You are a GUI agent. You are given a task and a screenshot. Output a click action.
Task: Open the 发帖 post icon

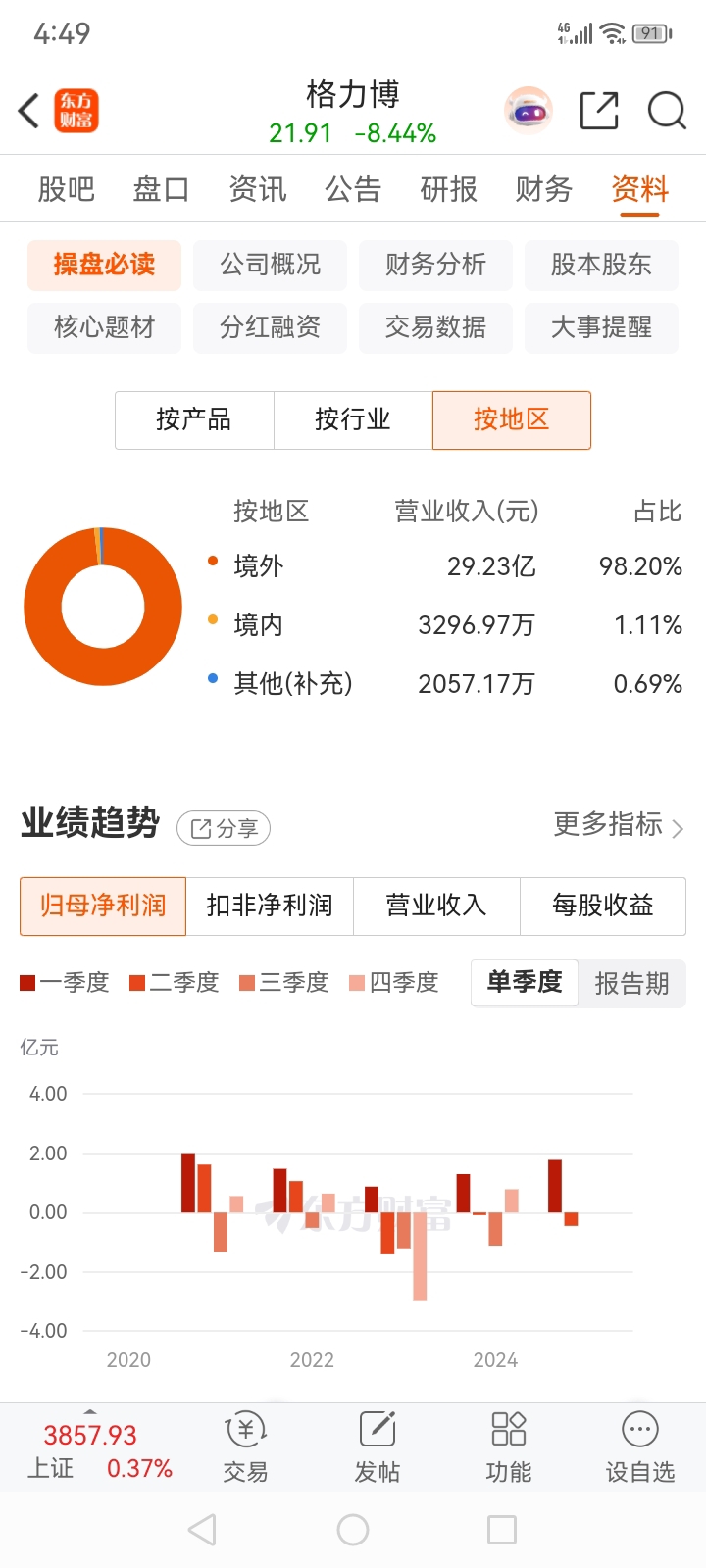378,1430
